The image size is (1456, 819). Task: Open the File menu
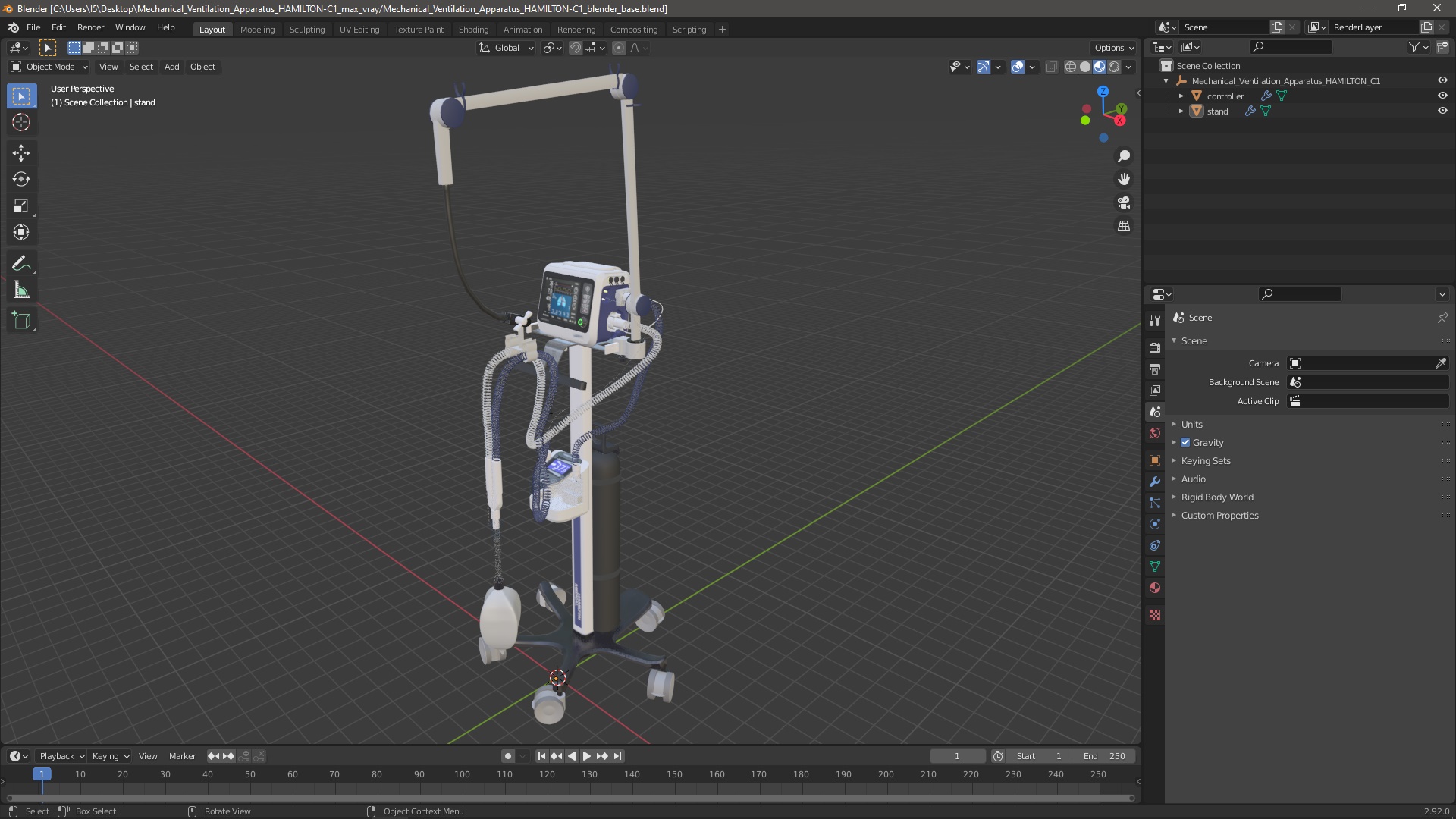(33, 27)
